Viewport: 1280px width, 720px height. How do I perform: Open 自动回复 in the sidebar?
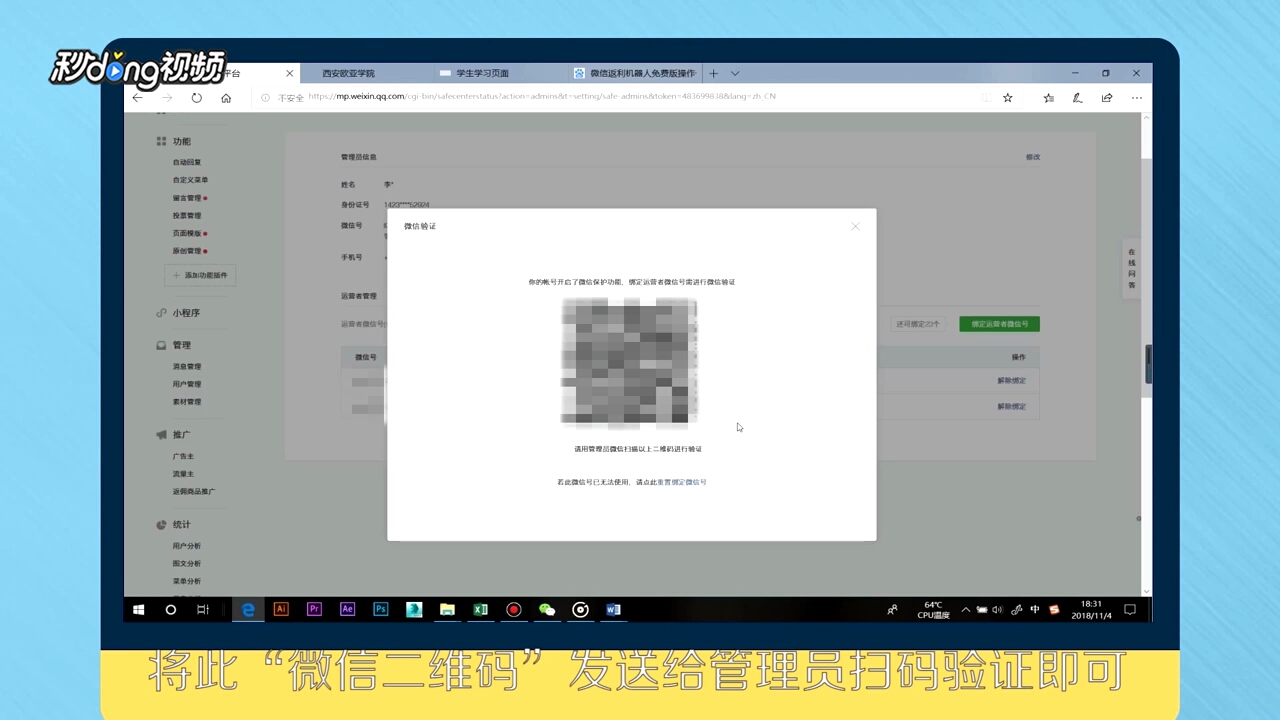coord(187,162)
